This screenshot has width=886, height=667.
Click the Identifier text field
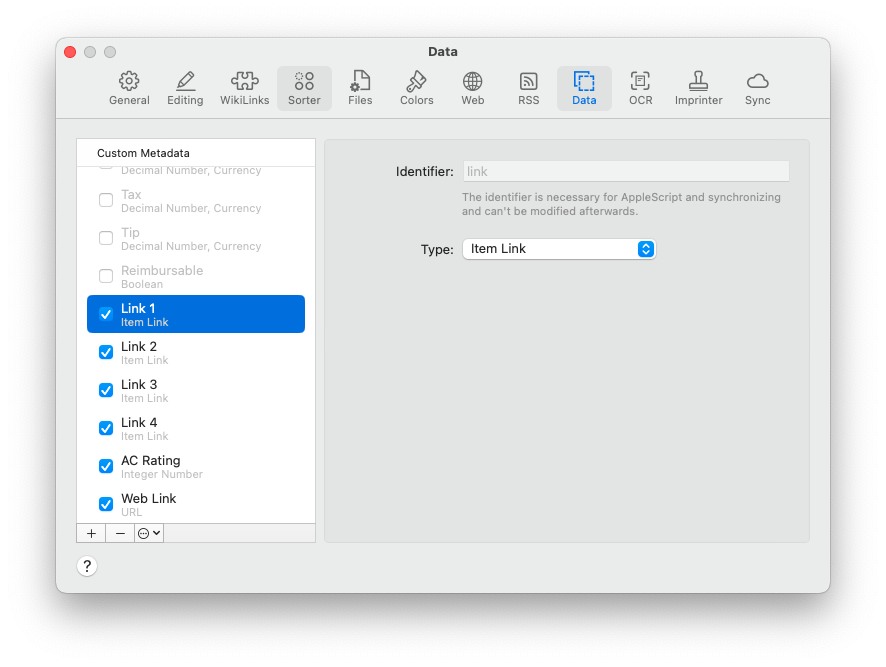[x=626, y=171]
